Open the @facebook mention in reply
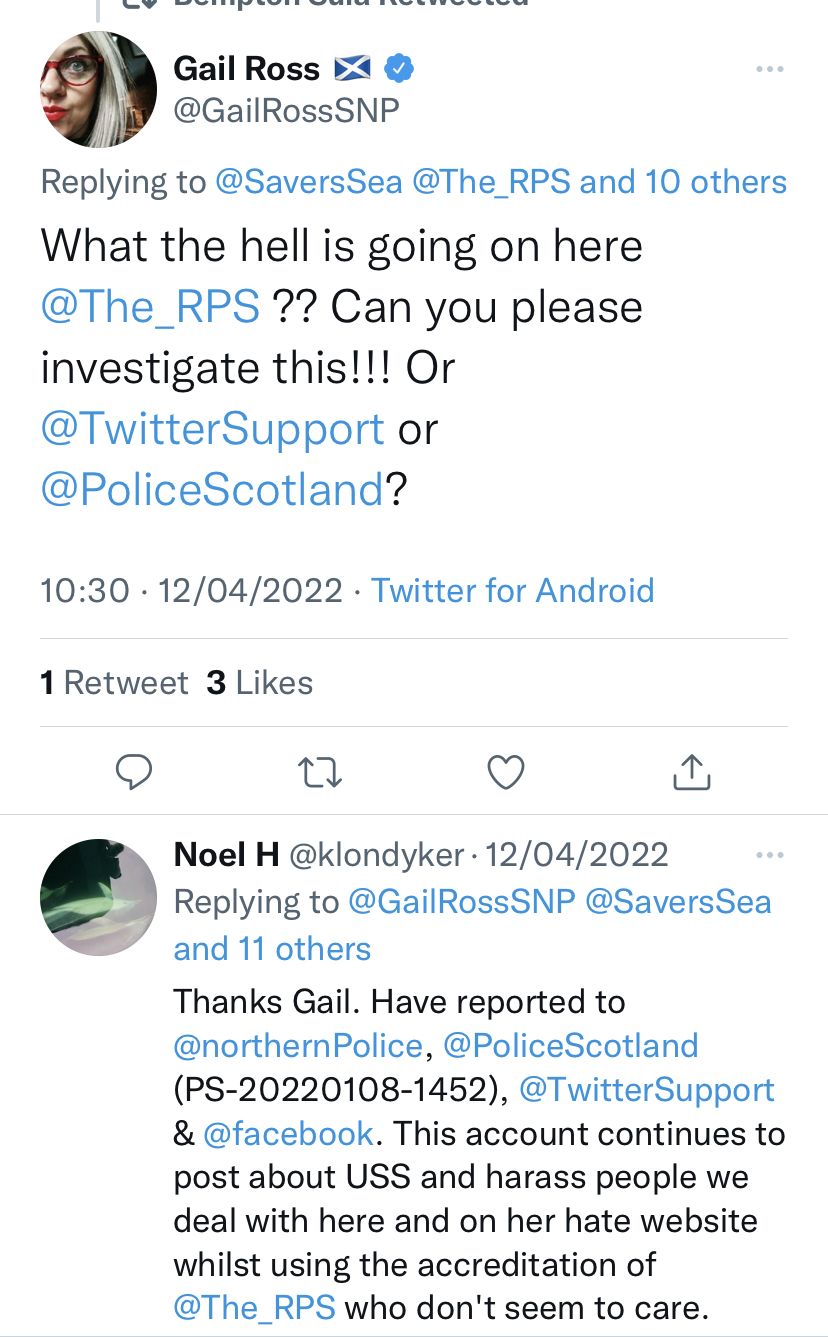Viewport: 828px width, 1337px height. click(288, 1133)
